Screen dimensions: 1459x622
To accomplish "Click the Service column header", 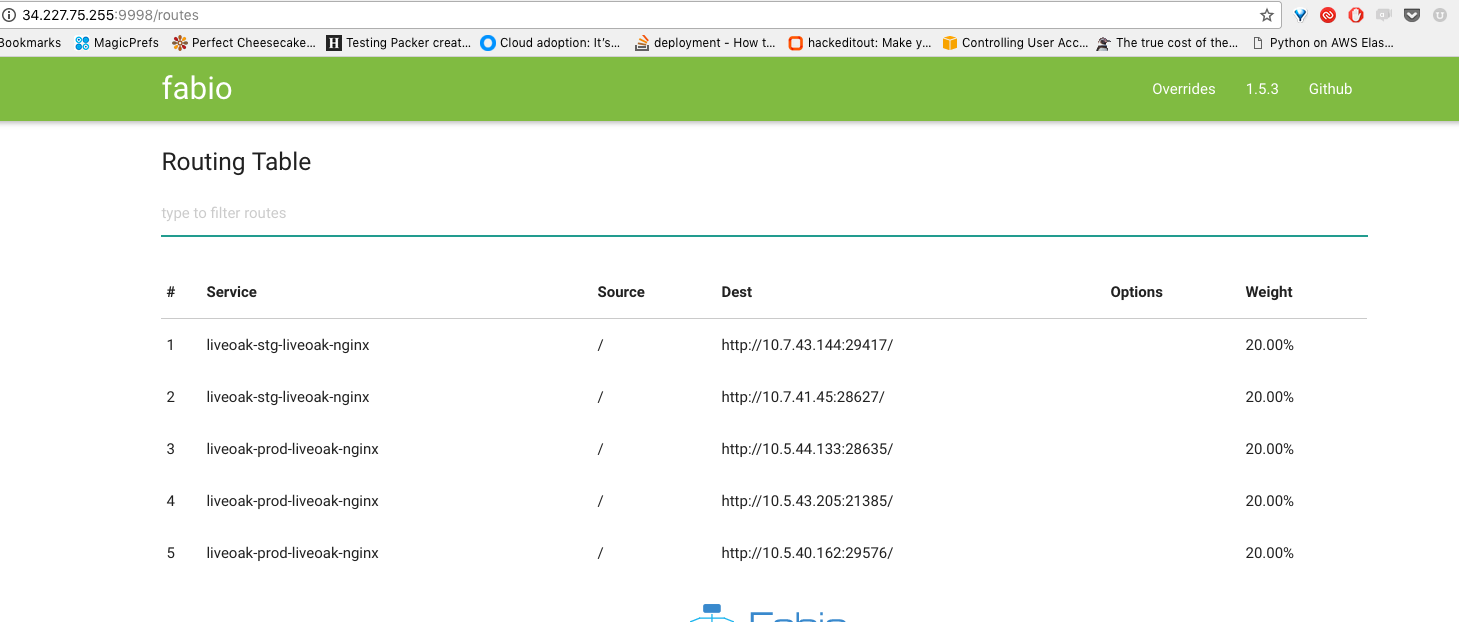I will [x=231, y=292].
